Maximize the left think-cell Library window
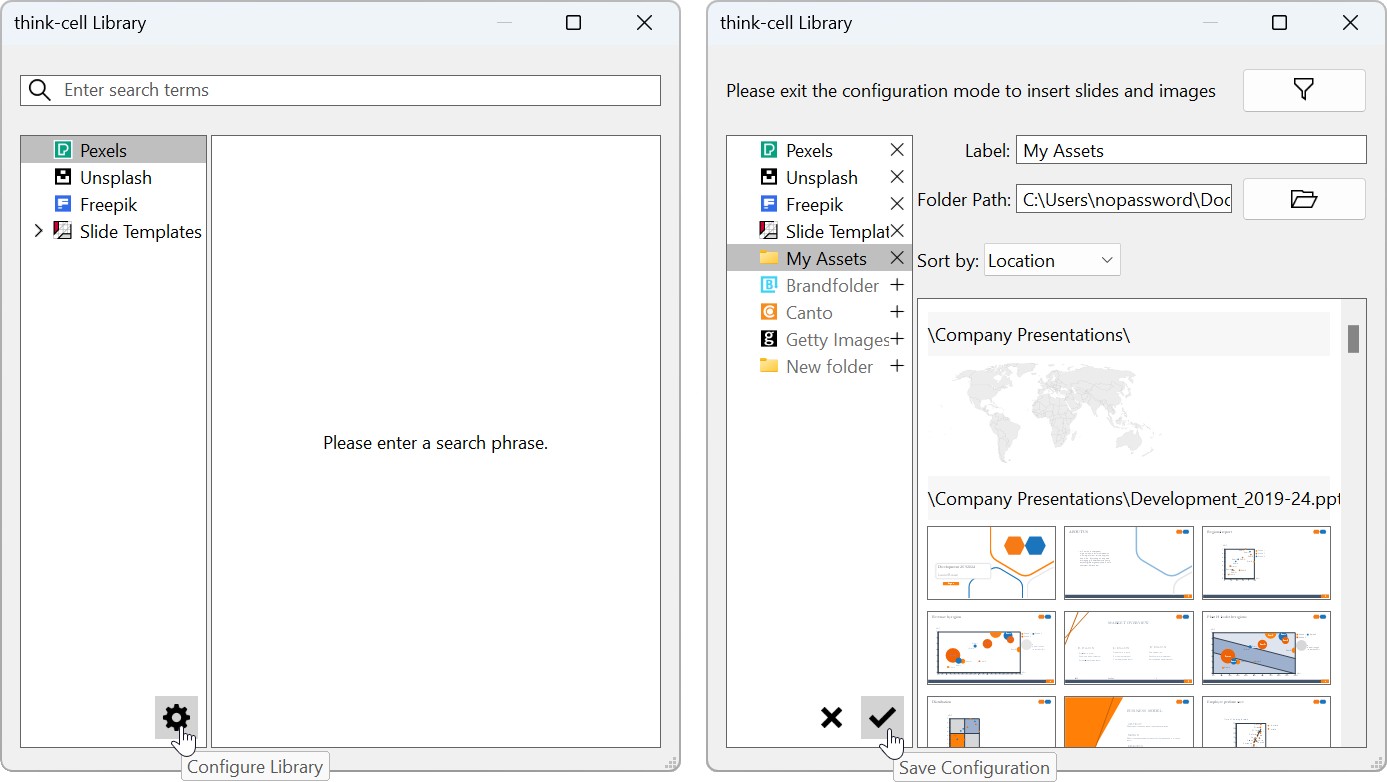 pos(573,22)
